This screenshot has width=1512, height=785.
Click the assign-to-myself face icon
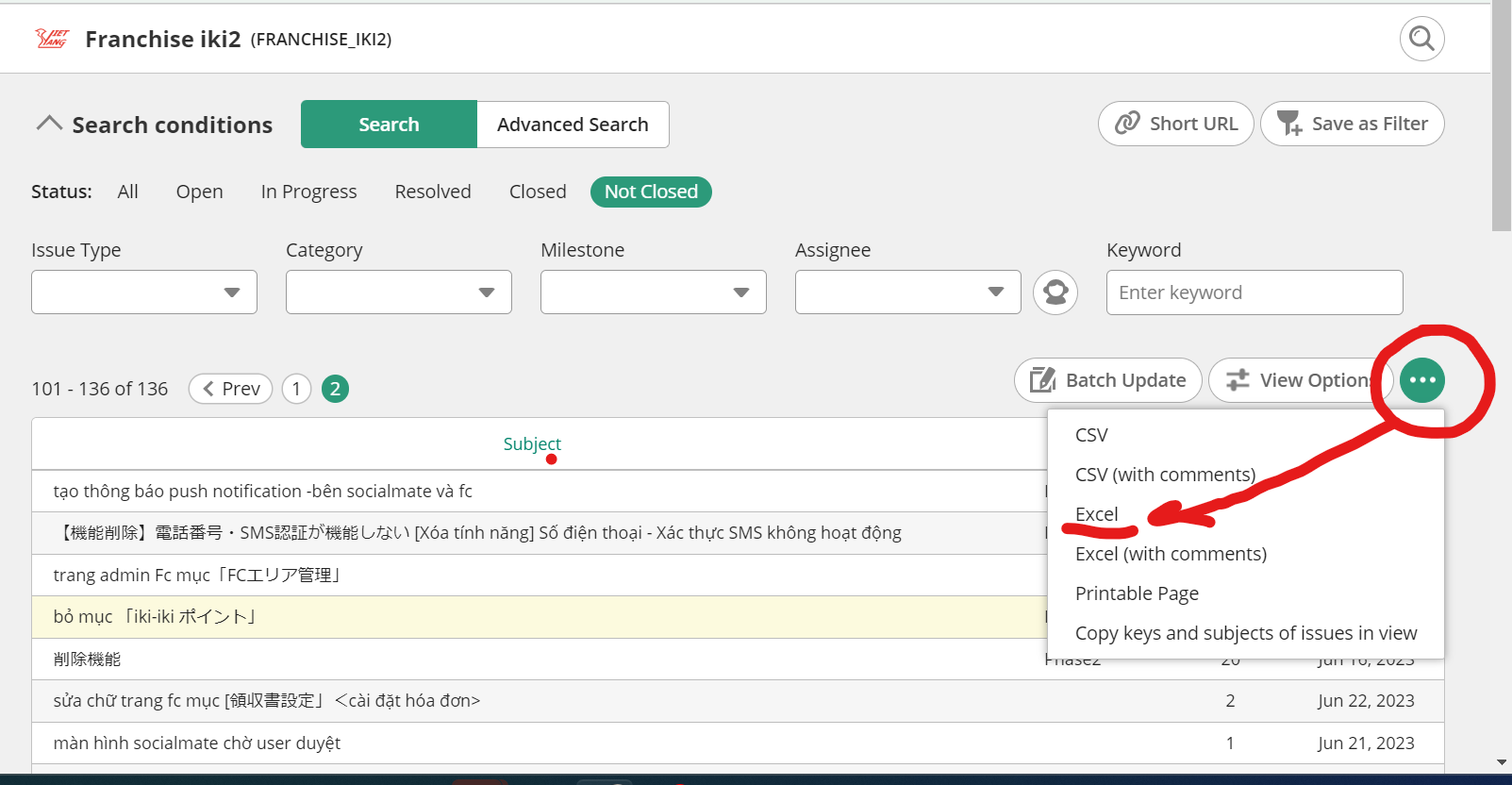tap(1055, 292)
